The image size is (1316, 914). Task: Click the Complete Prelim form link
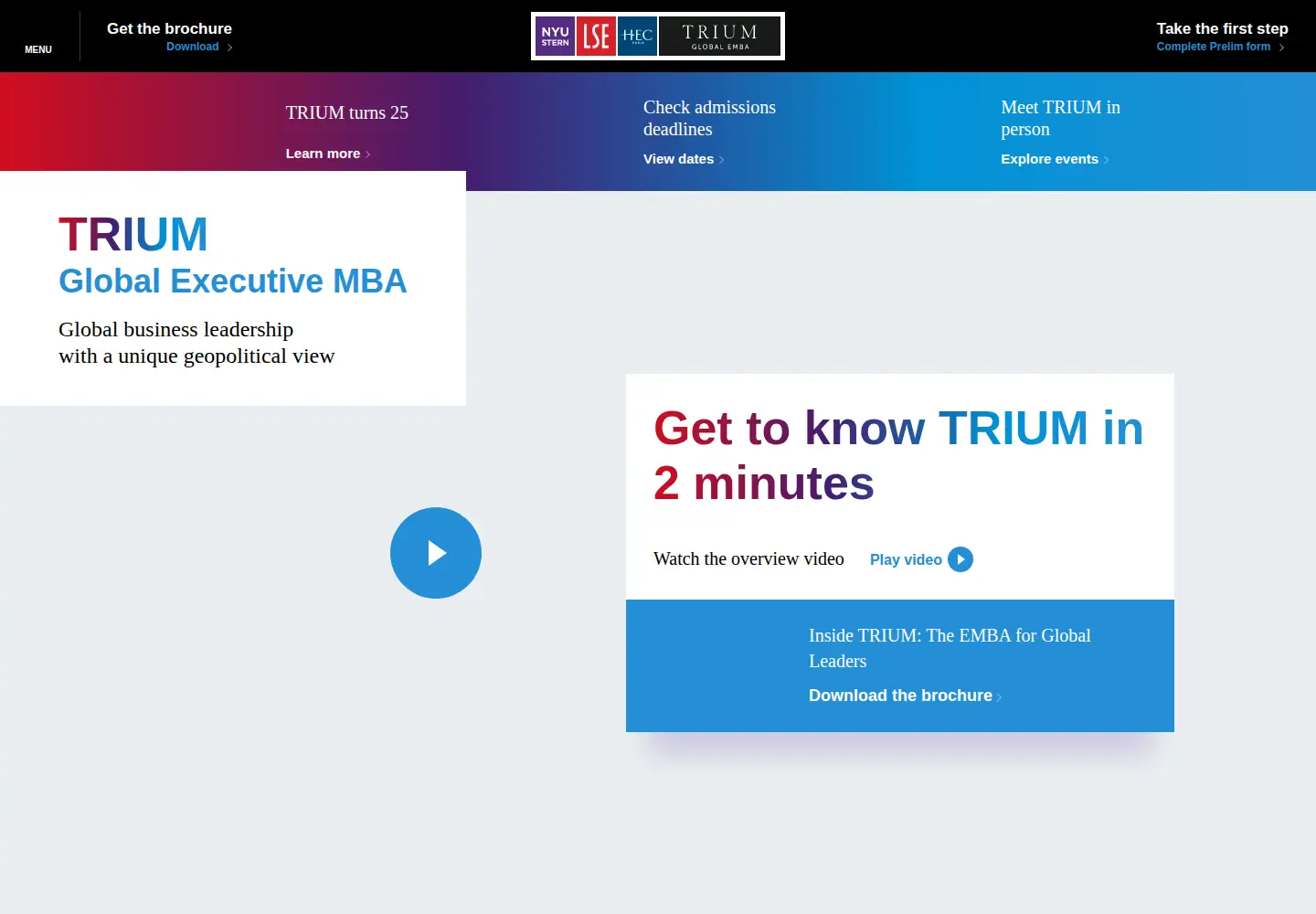coord(1220,47)
